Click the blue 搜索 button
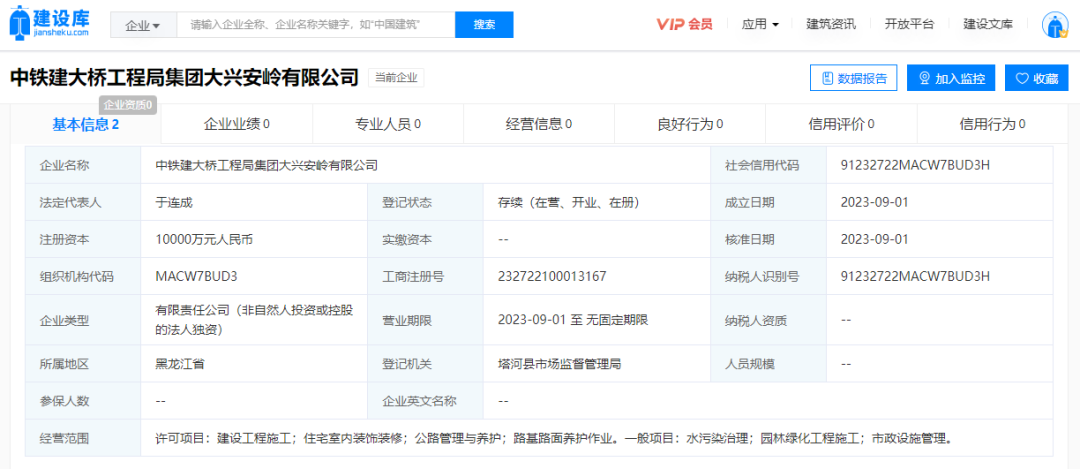1080x469 pixels. 484,25
